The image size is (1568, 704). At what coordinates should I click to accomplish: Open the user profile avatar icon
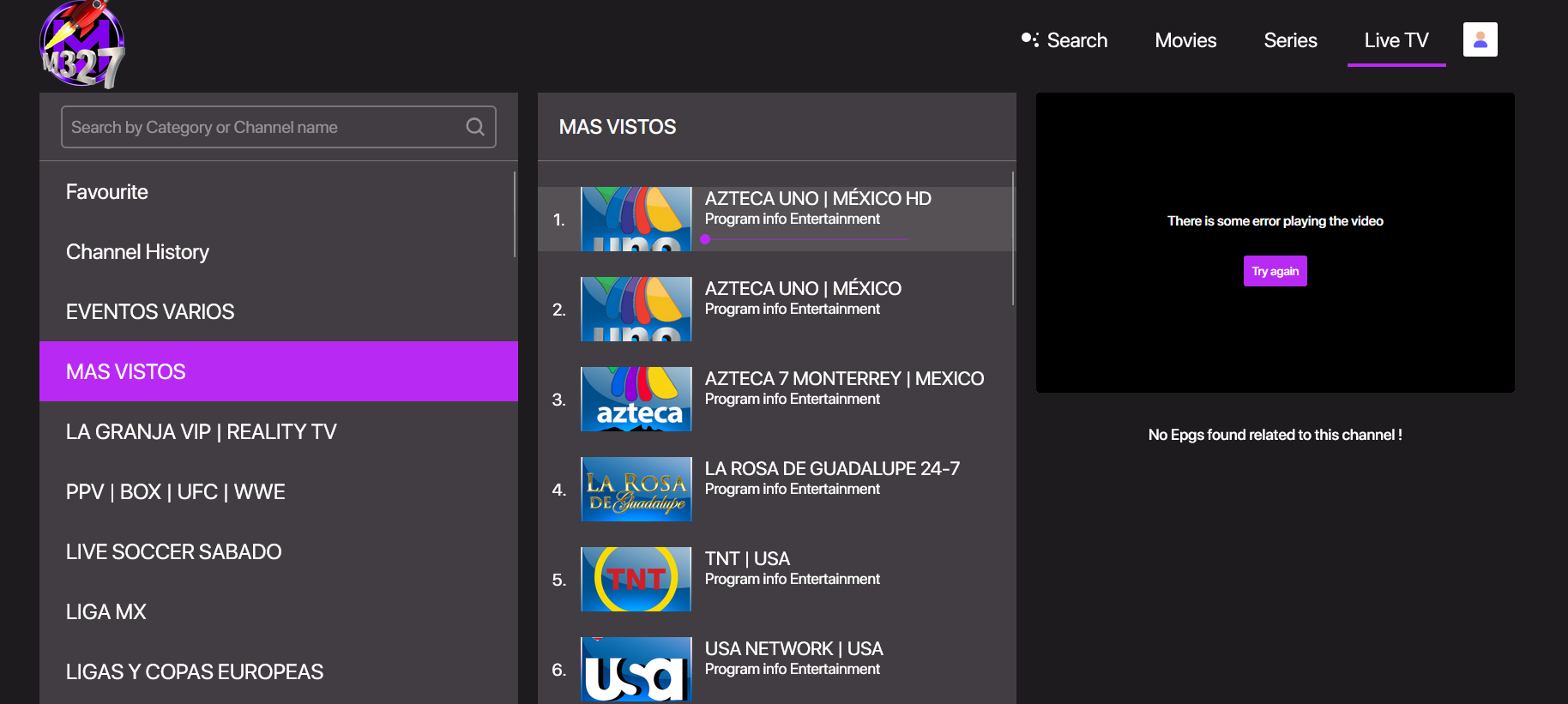coord(1480,39)
